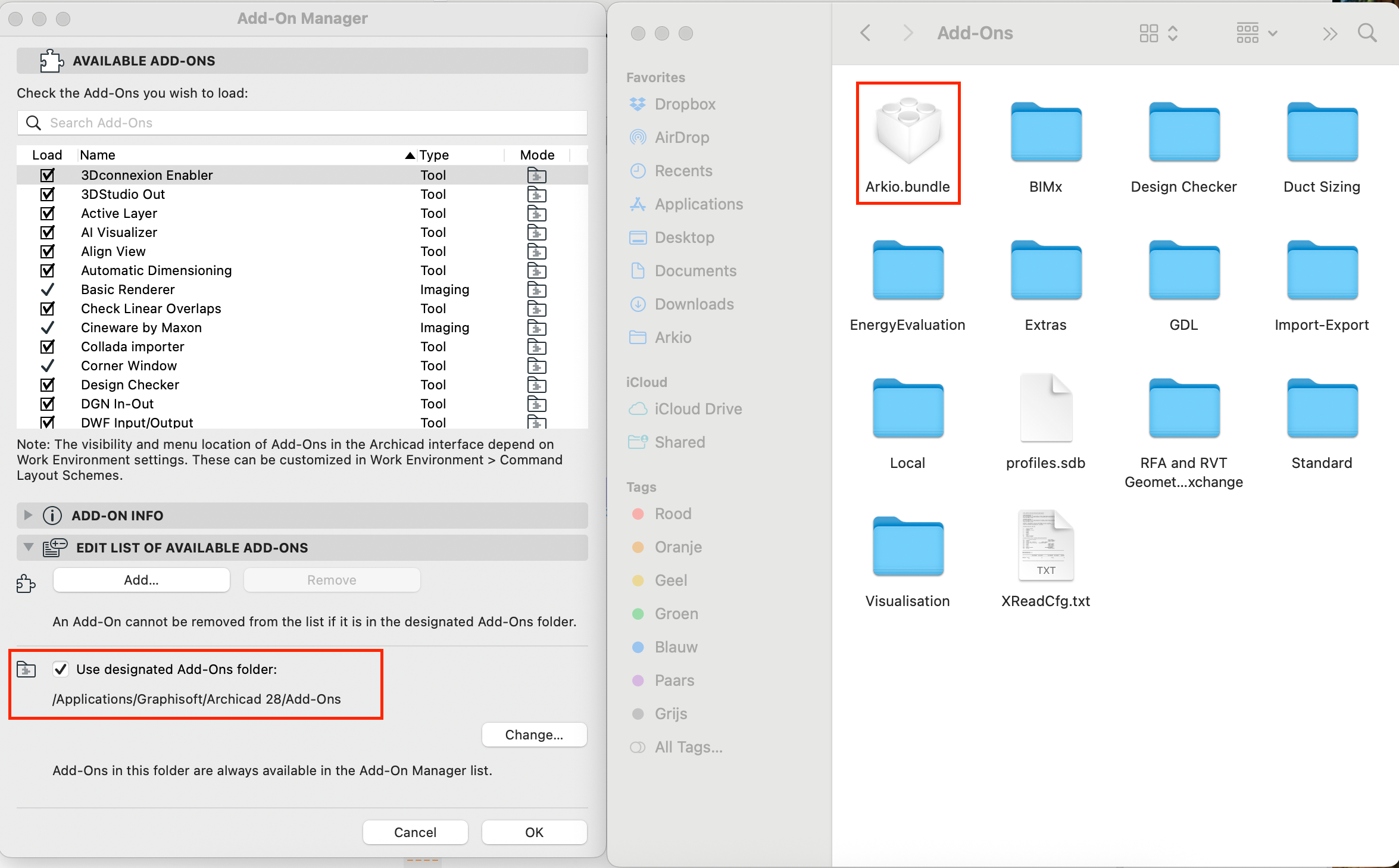Uncheck the 3DStudio Out load checkbox
Viewport: 1399px width, 868px height.
pyautogui.click(x=48, y=194)
